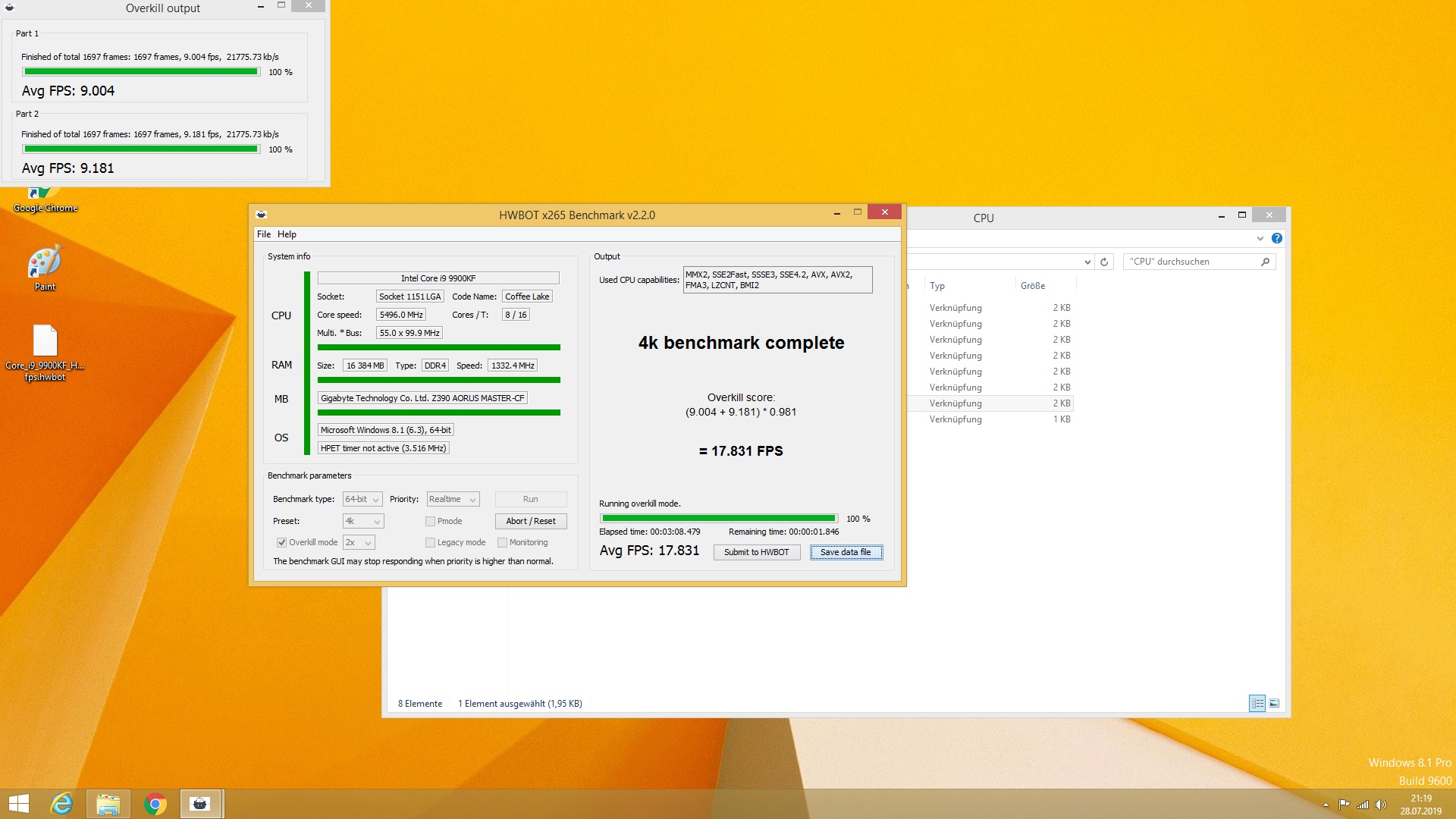Screen dimensions: 1456x819
Task: Open File Explorer from taskbar
Action: pyautogui.click(x=108, y=804)
